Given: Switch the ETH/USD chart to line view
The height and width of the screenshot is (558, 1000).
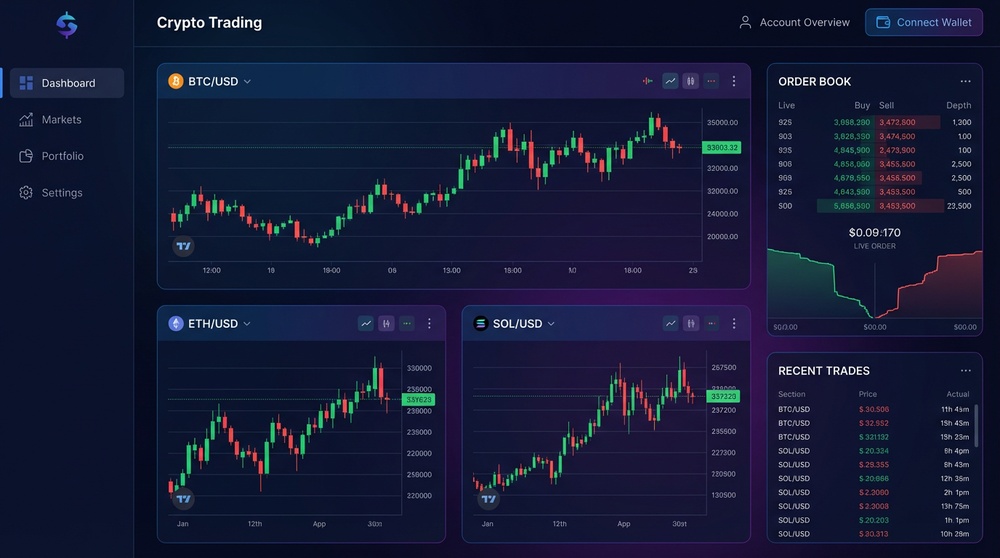Looking at the screenshot, I should point(366,323).
